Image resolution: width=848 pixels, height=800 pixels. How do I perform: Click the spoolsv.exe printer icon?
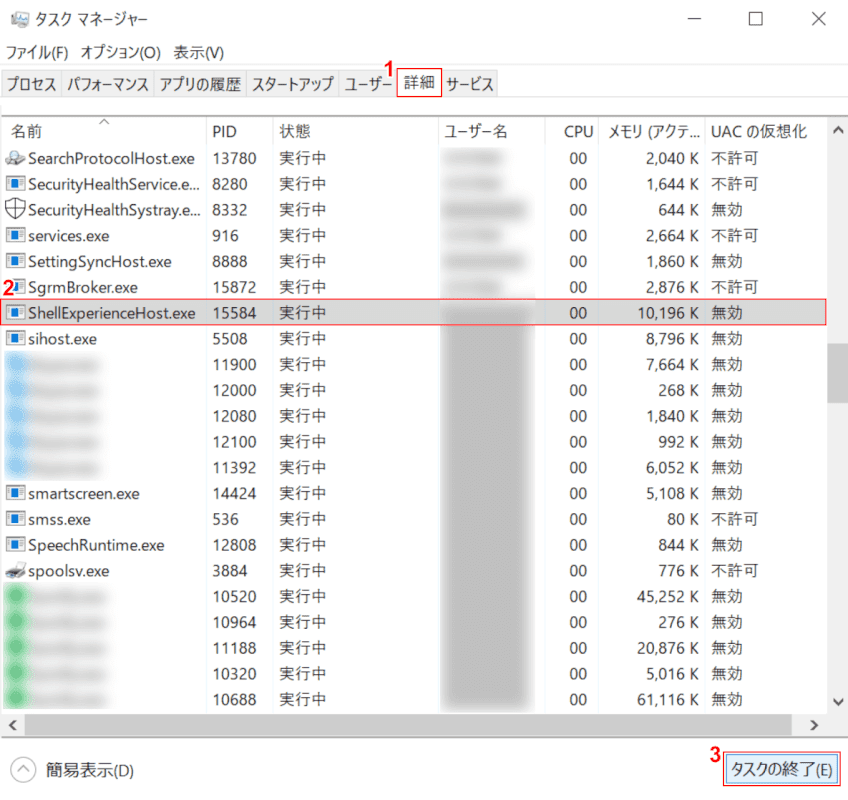point(15,571)
